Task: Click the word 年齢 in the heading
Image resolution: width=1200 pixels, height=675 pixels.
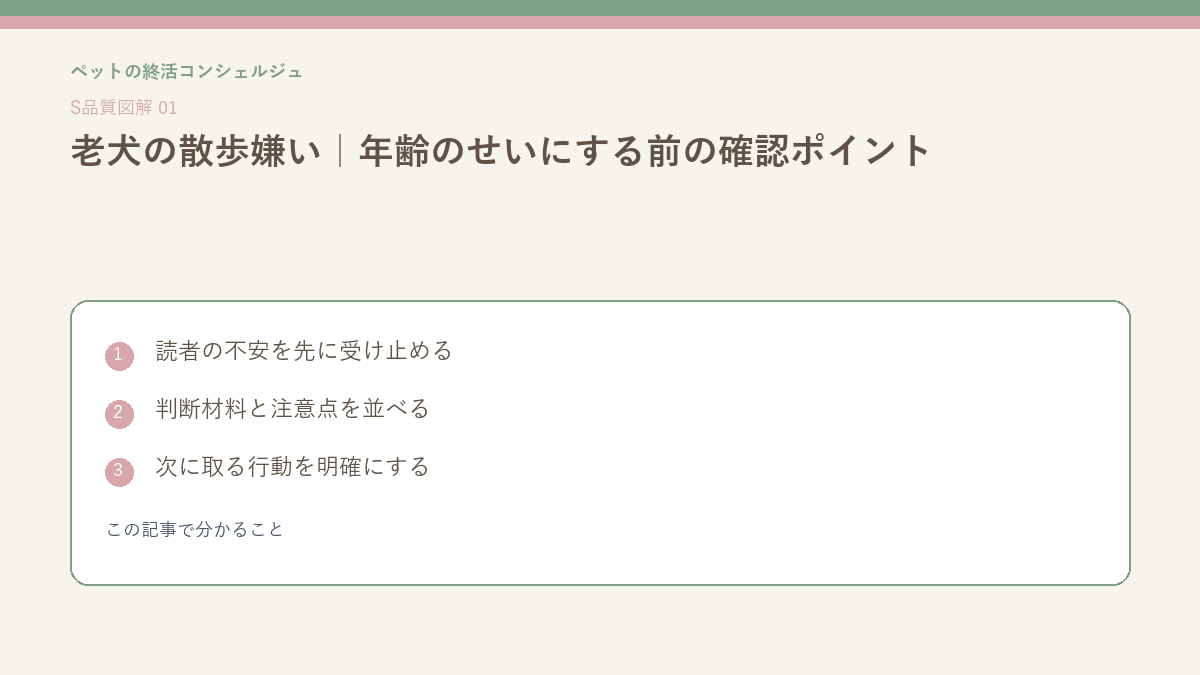Action: [x=394, y=150]
